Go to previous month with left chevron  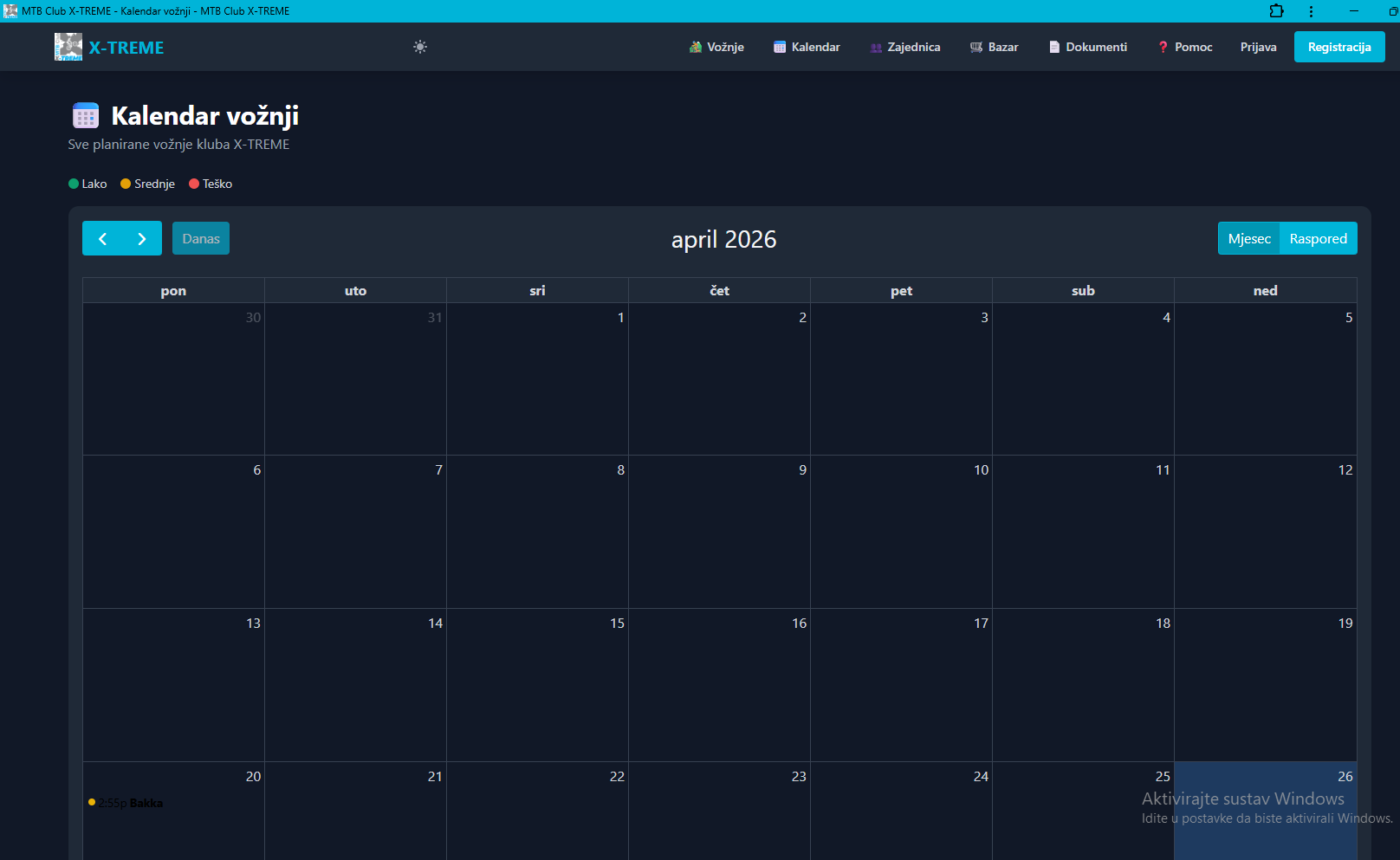click(102, 239)
